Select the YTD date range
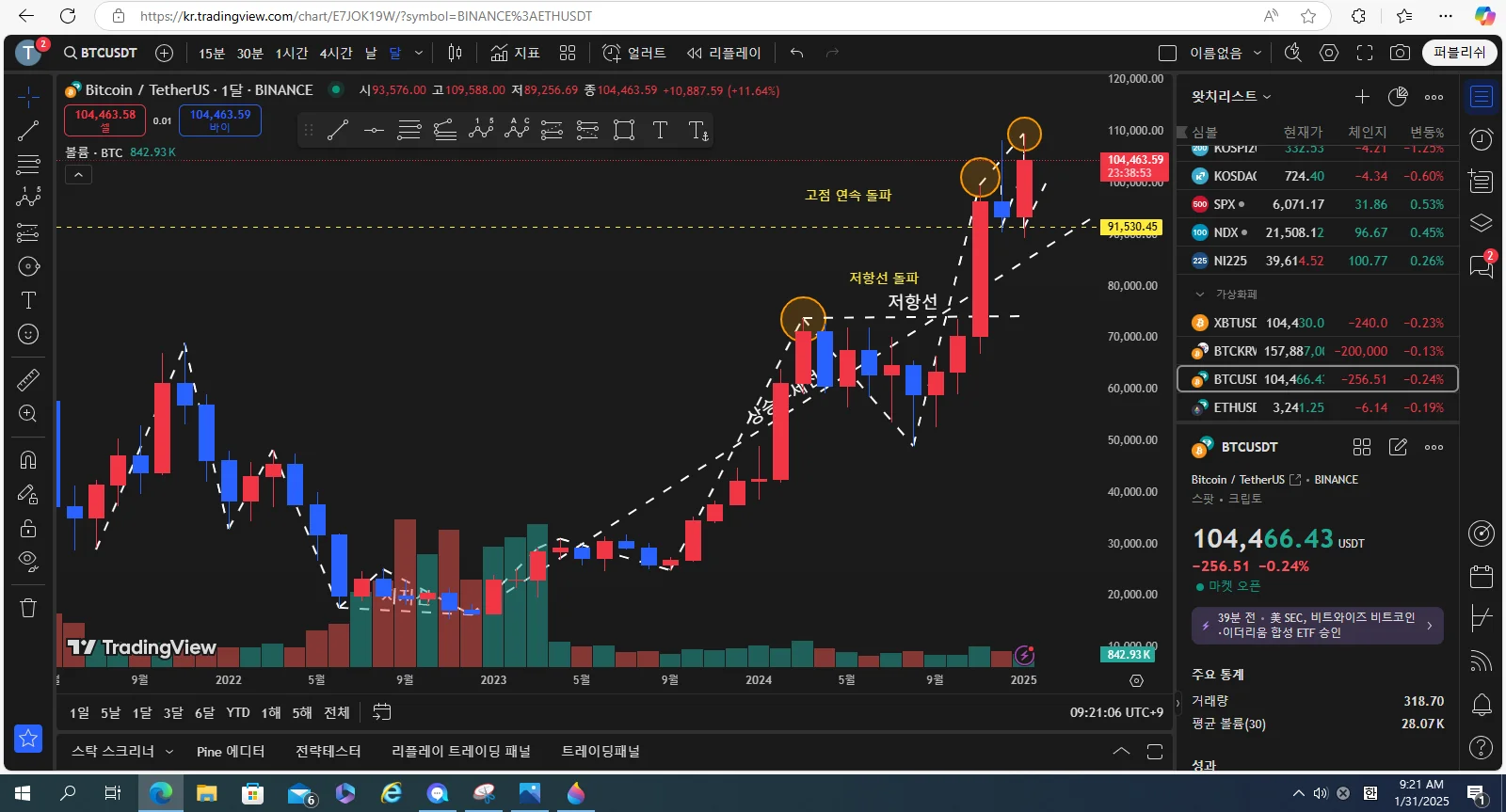 tap(238, 712)
